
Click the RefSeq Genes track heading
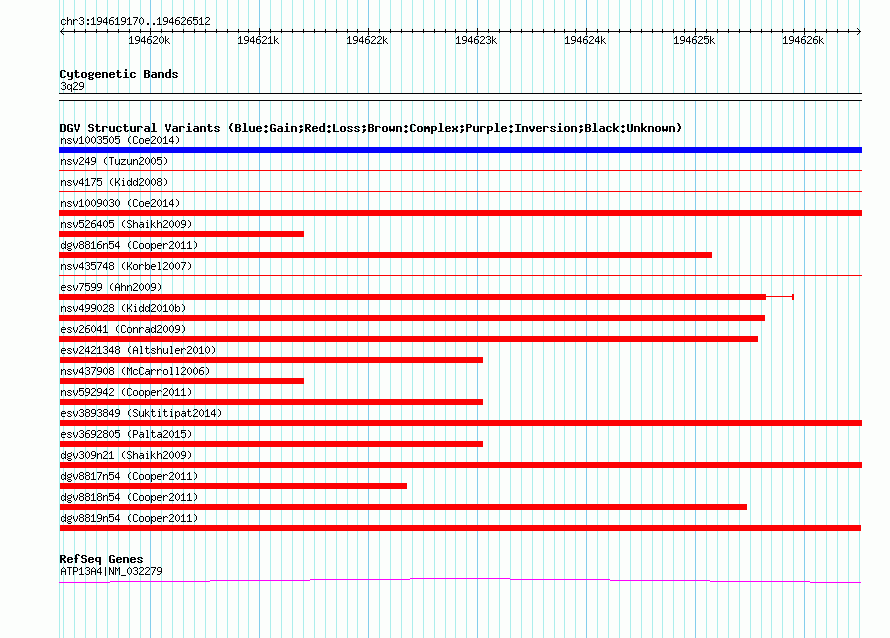pos(101,559)
